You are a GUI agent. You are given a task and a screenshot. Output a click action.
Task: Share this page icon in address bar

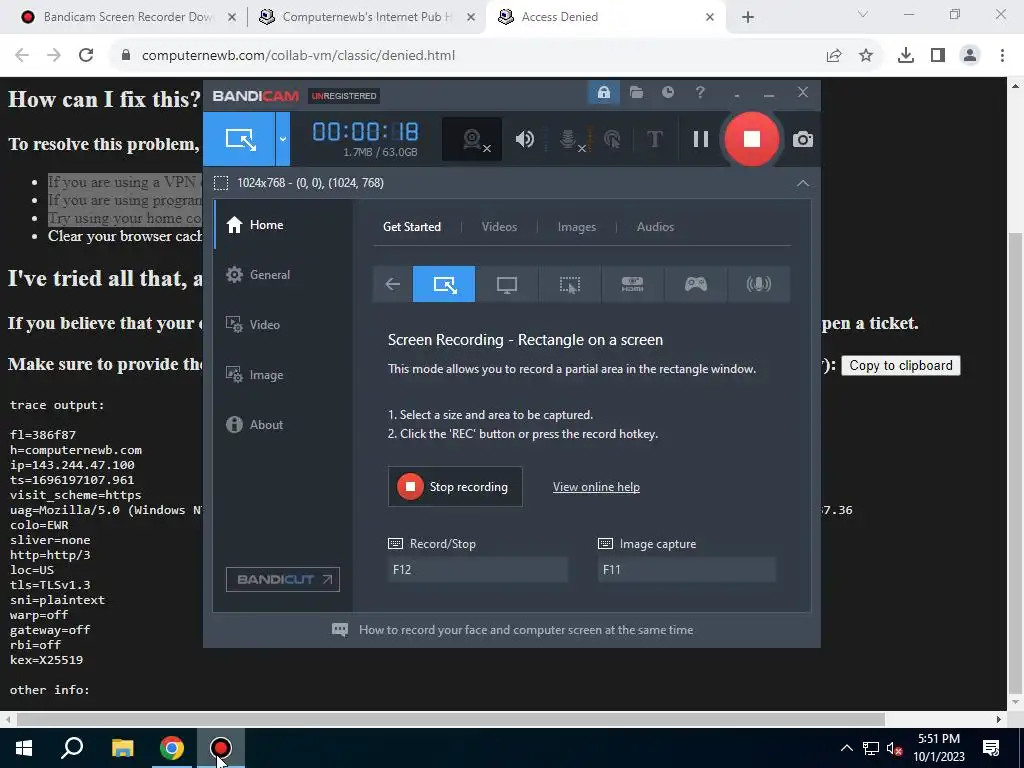click(x=834, y=56)
